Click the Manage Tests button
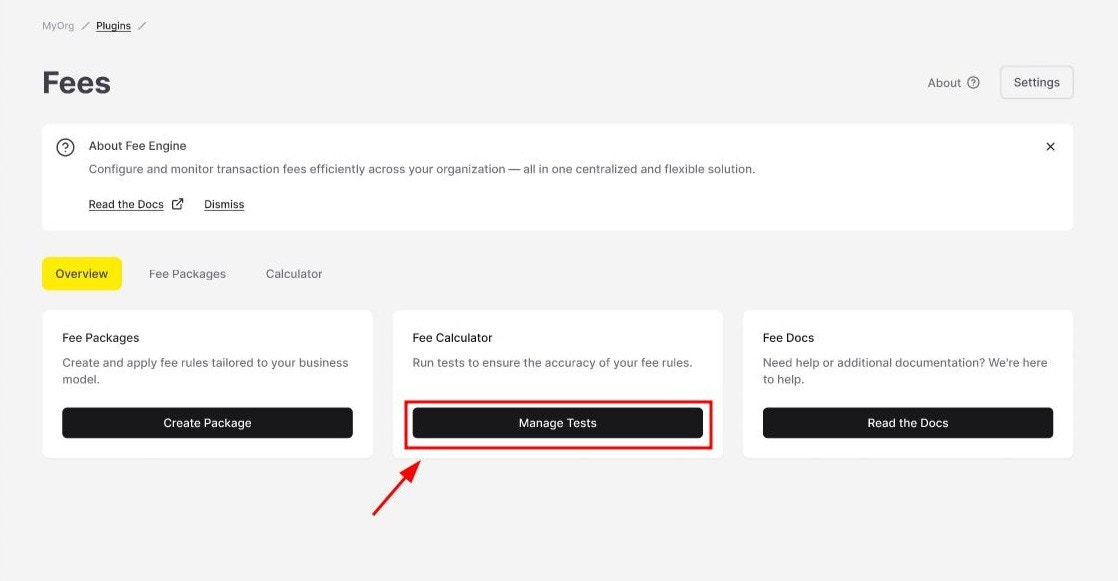The height and width of the screenshot is (581, 1118). 558,423
